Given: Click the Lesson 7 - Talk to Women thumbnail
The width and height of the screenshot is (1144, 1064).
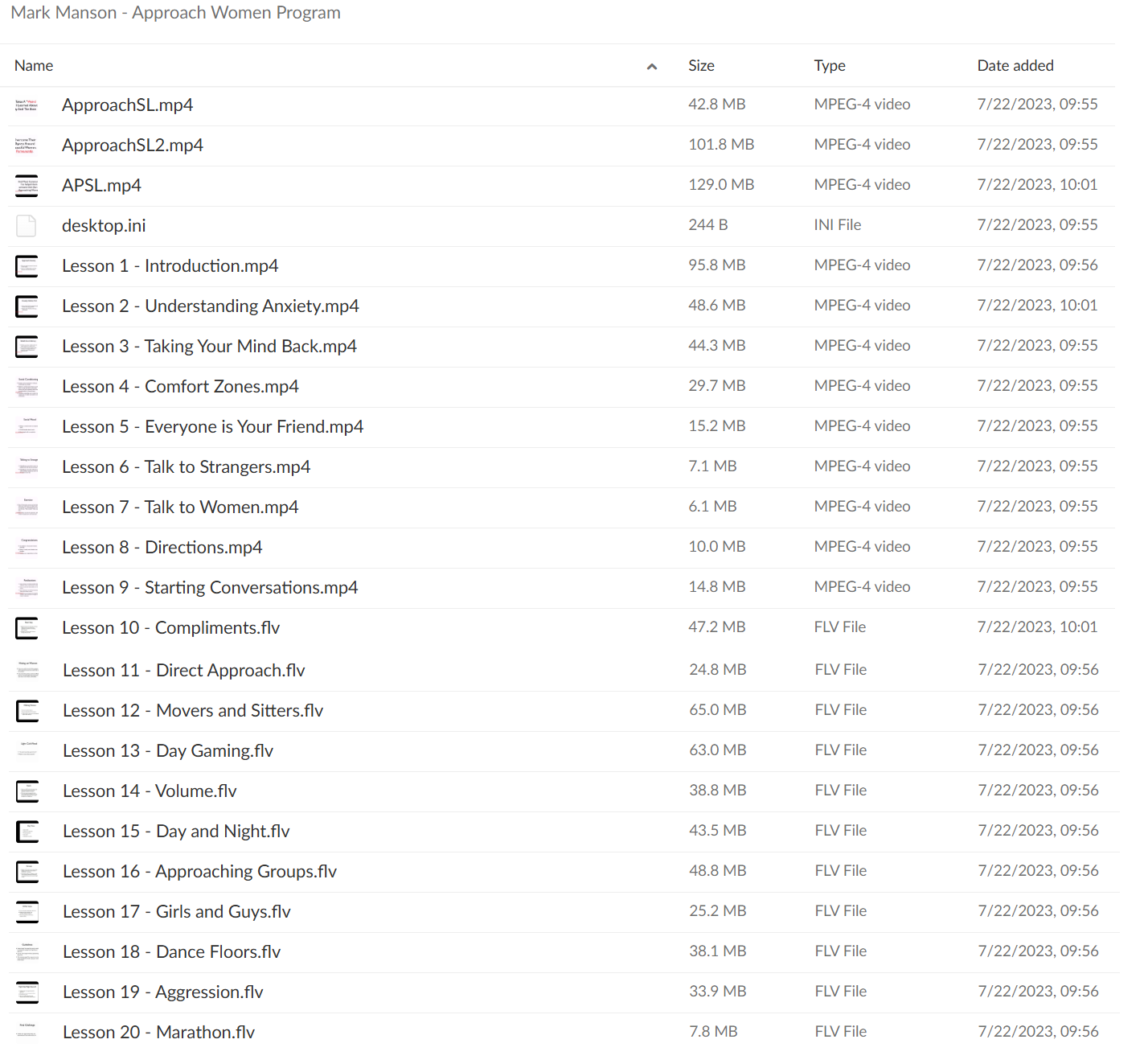Looking at the screenshot, I should pos(27,507).
